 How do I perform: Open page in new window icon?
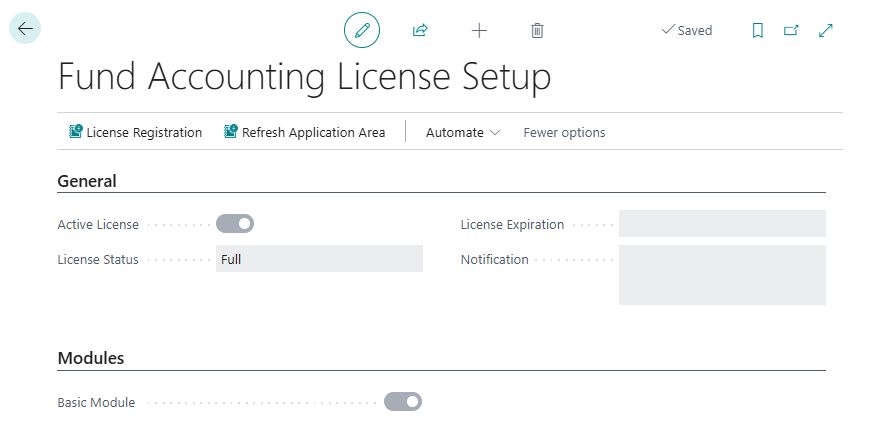pyautogui.click(x=791, y=30)
